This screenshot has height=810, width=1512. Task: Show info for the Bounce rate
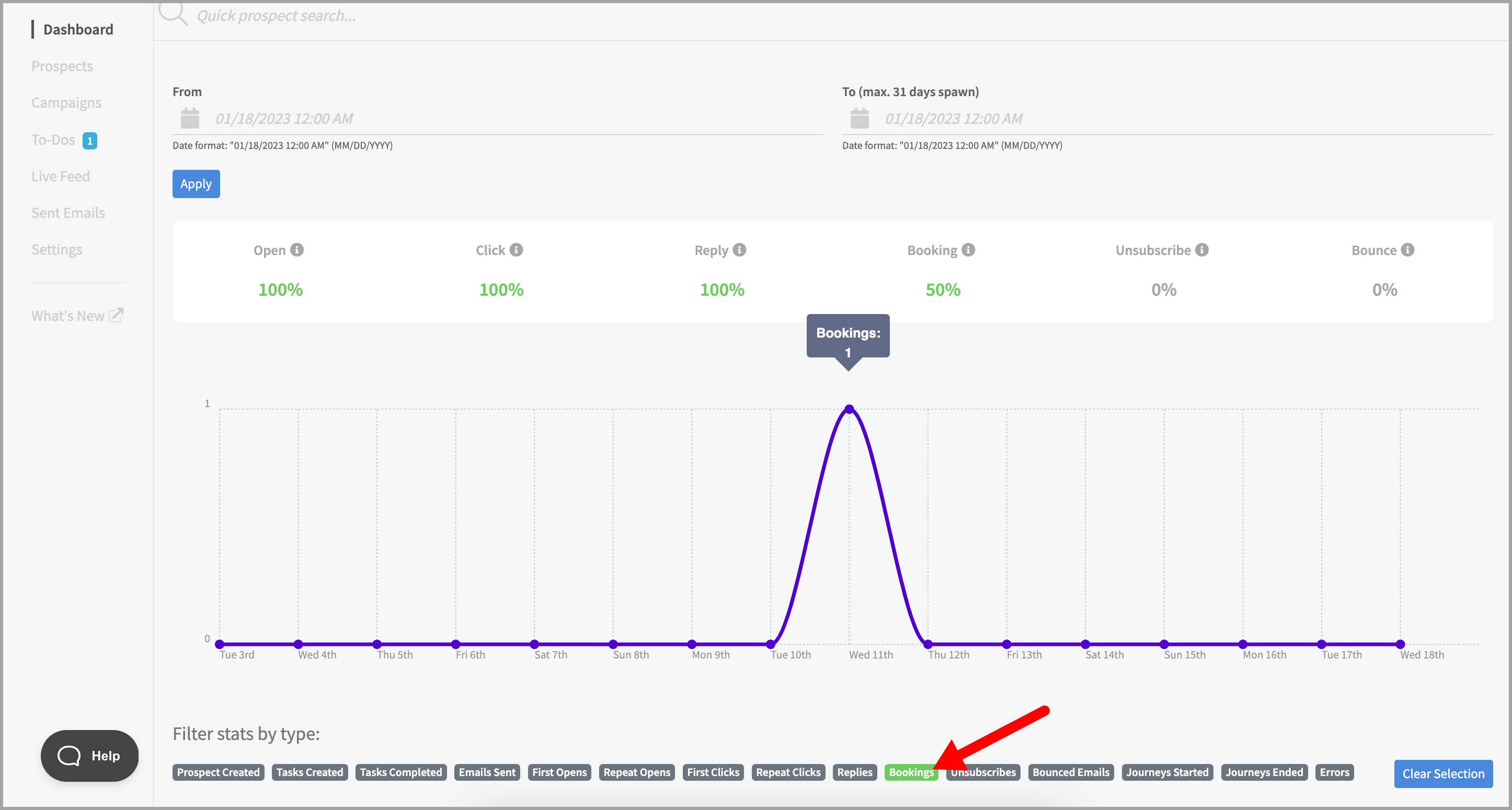(1408, 250)
